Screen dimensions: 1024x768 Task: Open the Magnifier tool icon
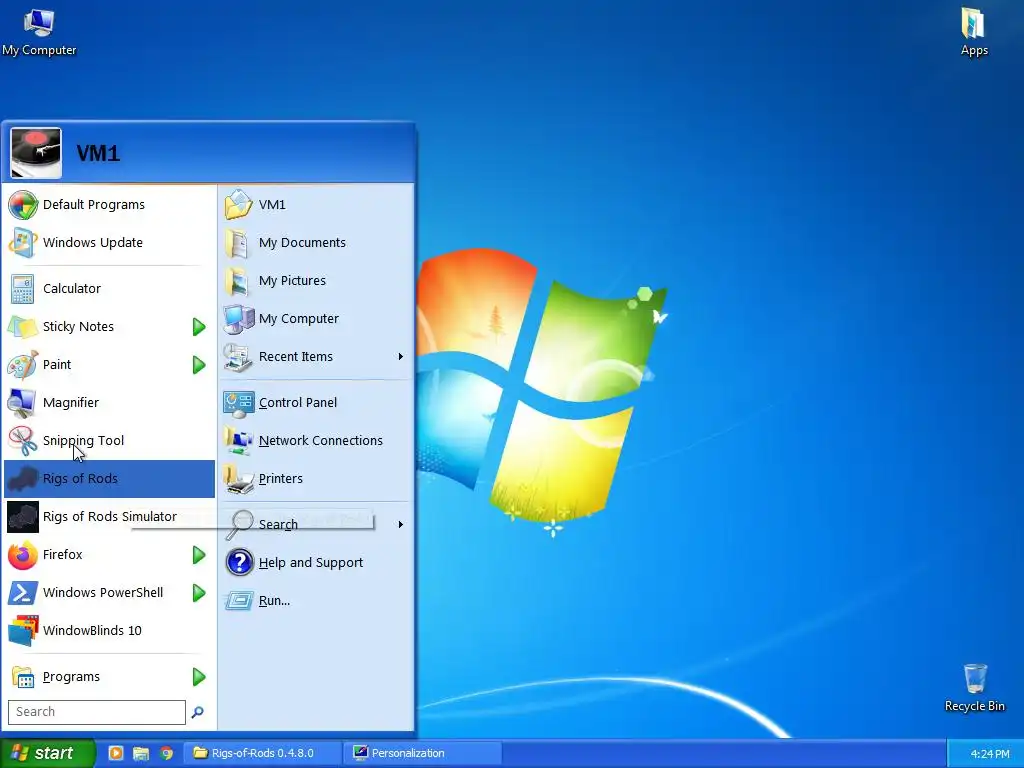tap(22, 403)
